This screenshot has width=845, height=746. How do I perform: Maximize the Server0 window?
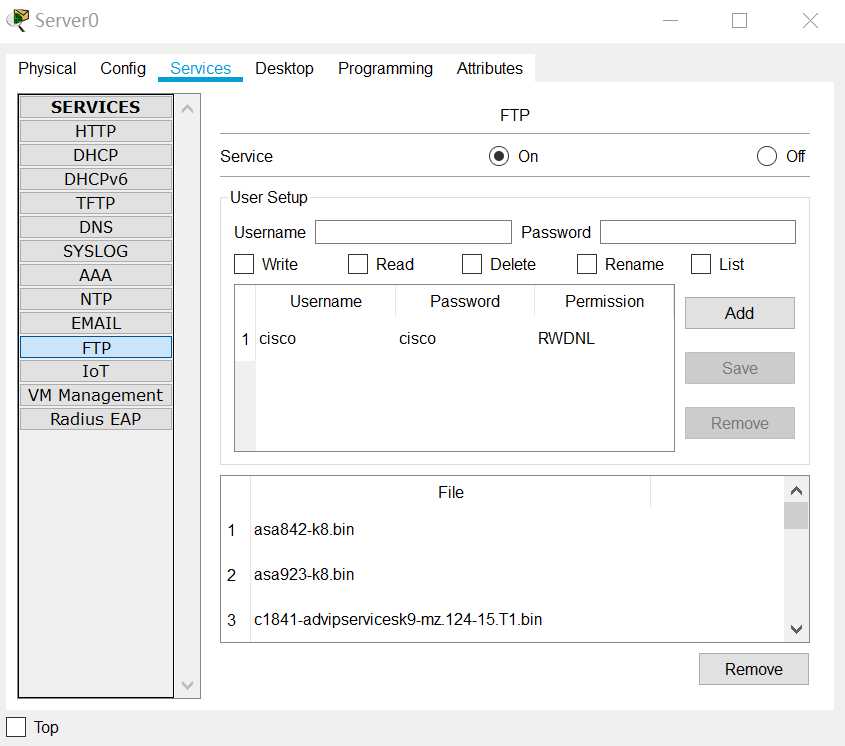click(739, 20)
